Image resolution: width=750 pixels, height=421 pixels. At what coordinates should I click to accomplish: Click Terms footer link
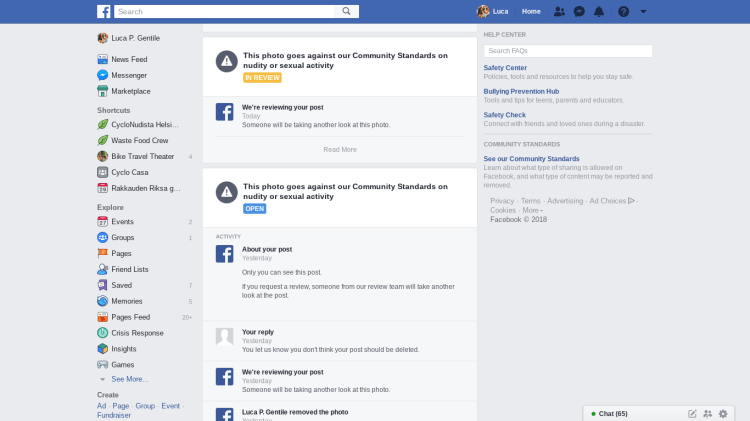click(530, 201)
